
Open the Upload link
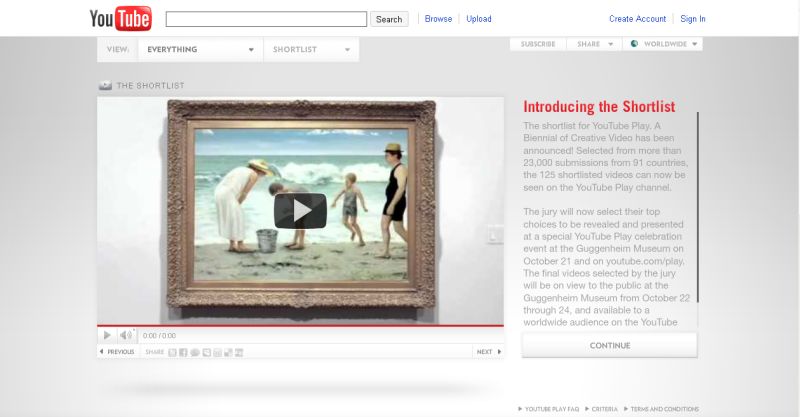click(479, 19)
